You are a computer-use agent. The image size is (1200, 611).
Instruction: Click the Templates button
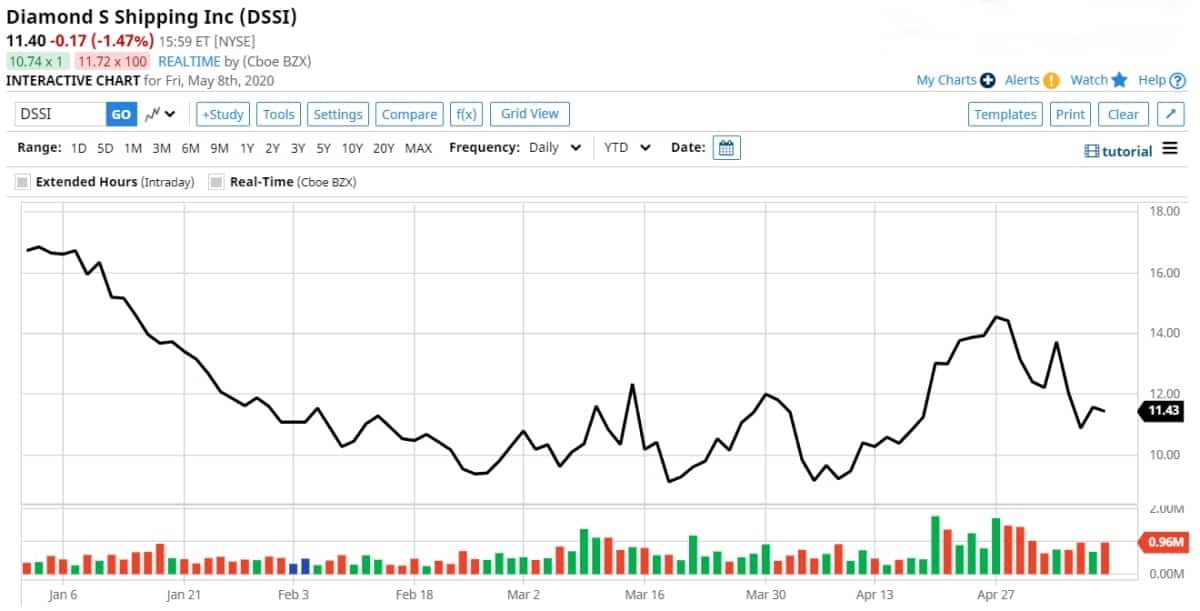click(x=1005, y=114)
